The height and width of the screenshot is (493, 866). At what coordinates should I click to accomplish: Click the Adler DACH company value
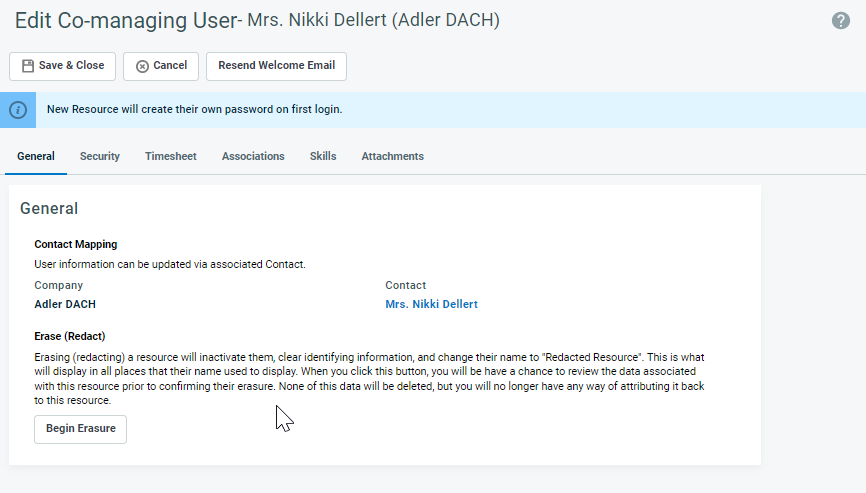[x=65, y=304]
